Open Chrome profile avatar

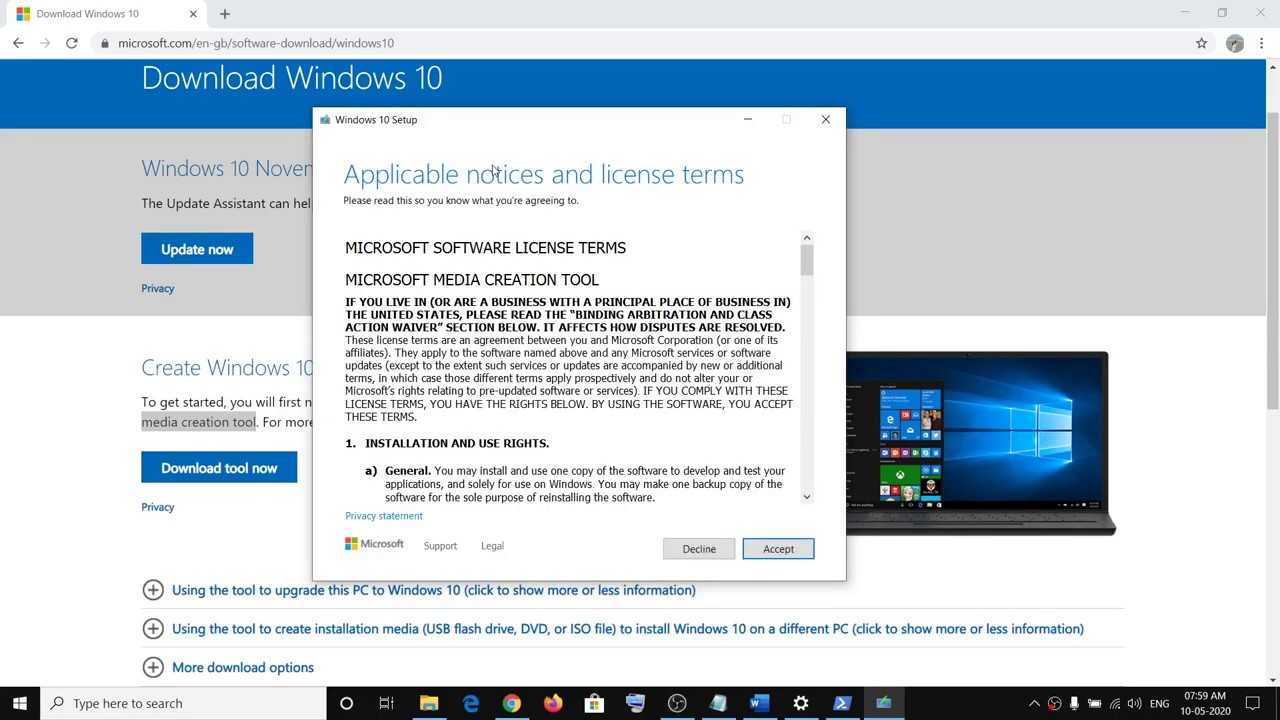click(1235, 43)
